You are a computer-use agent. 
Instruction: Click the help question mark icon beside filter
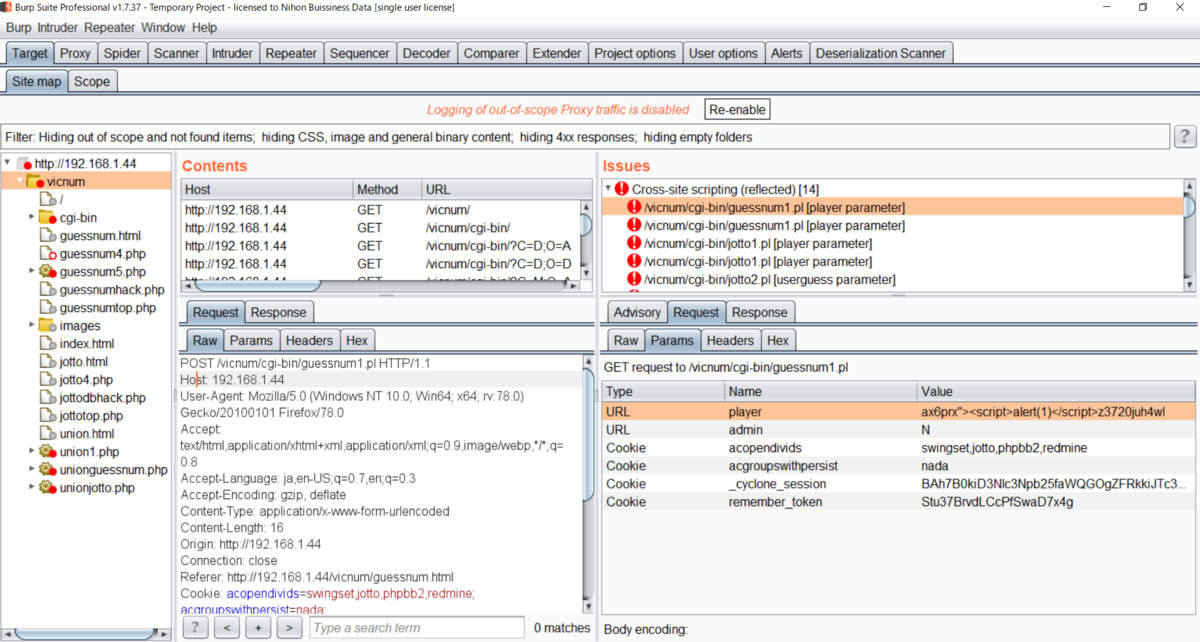pyautogui.click(x=1185, y=137)
